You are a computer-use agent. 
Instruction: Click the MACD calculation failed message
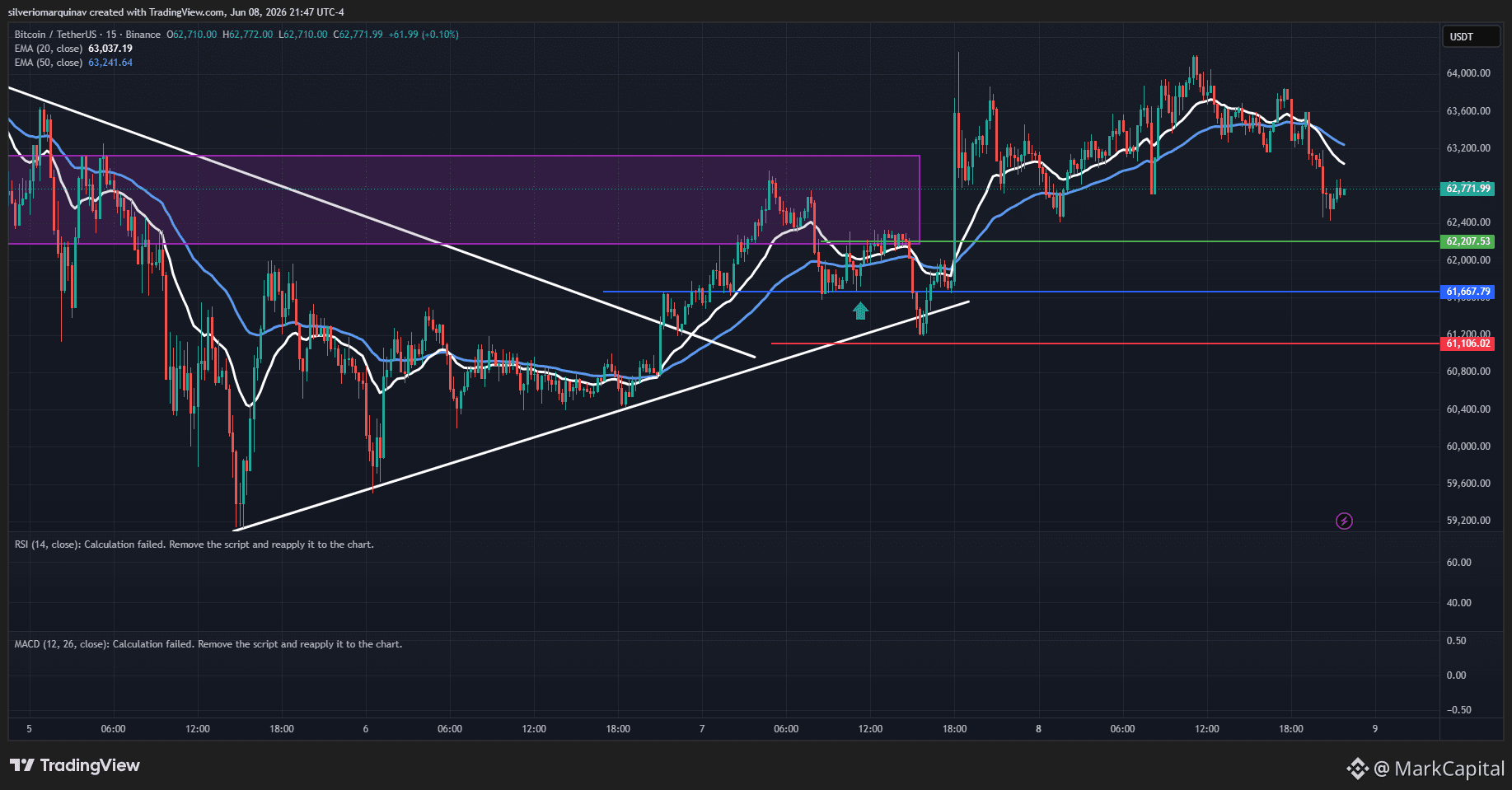[x=208, y=644]
